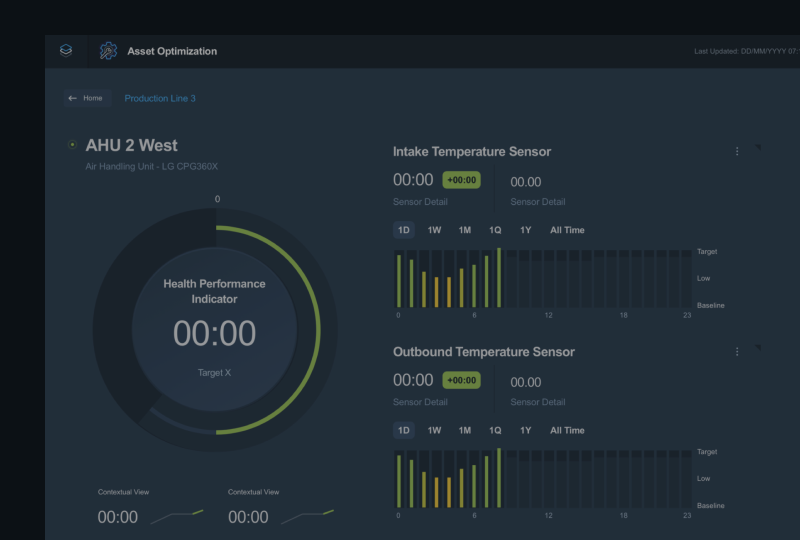Click the +00:00 badge on Outbound sensor
800x540 pixels.
(461, 380)
